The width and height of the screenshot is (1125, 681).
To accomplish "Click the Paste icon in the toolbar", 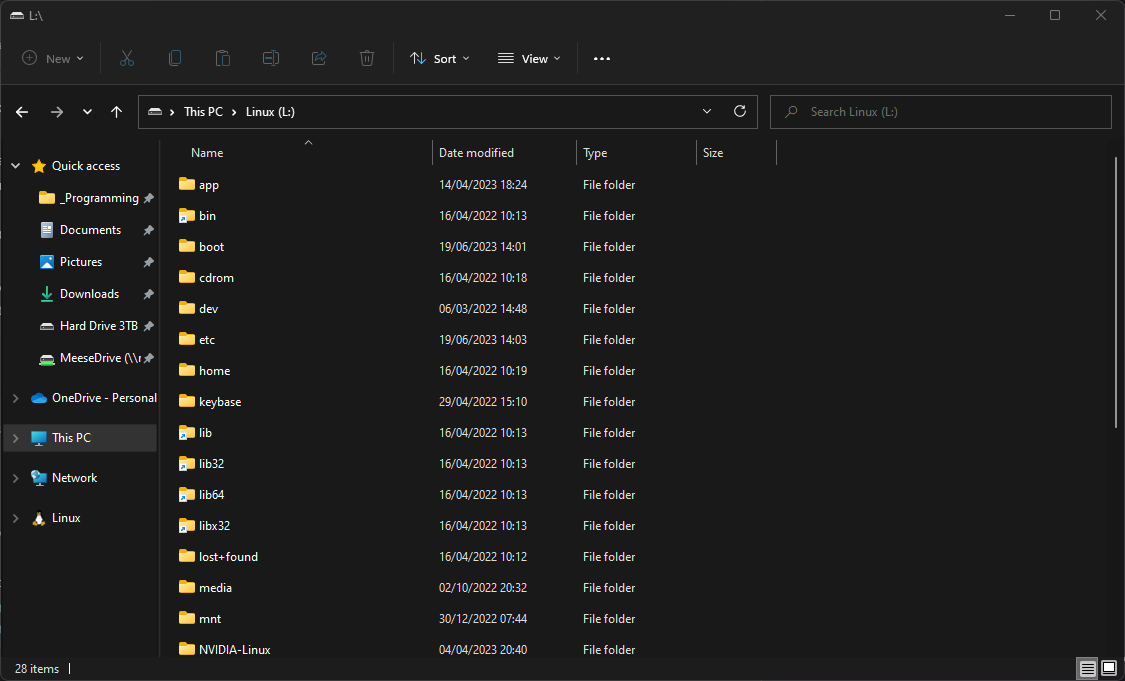I will click(223, 58).
